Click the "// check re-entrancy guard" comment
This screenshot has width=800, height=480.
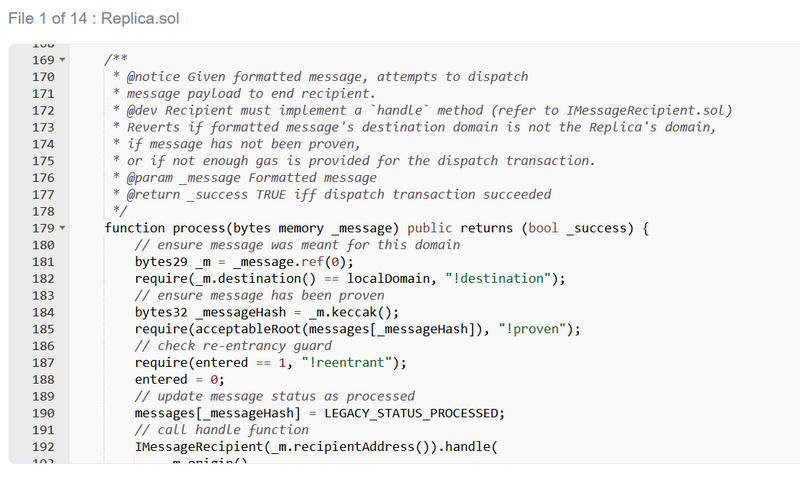click(x=235, y=346)
